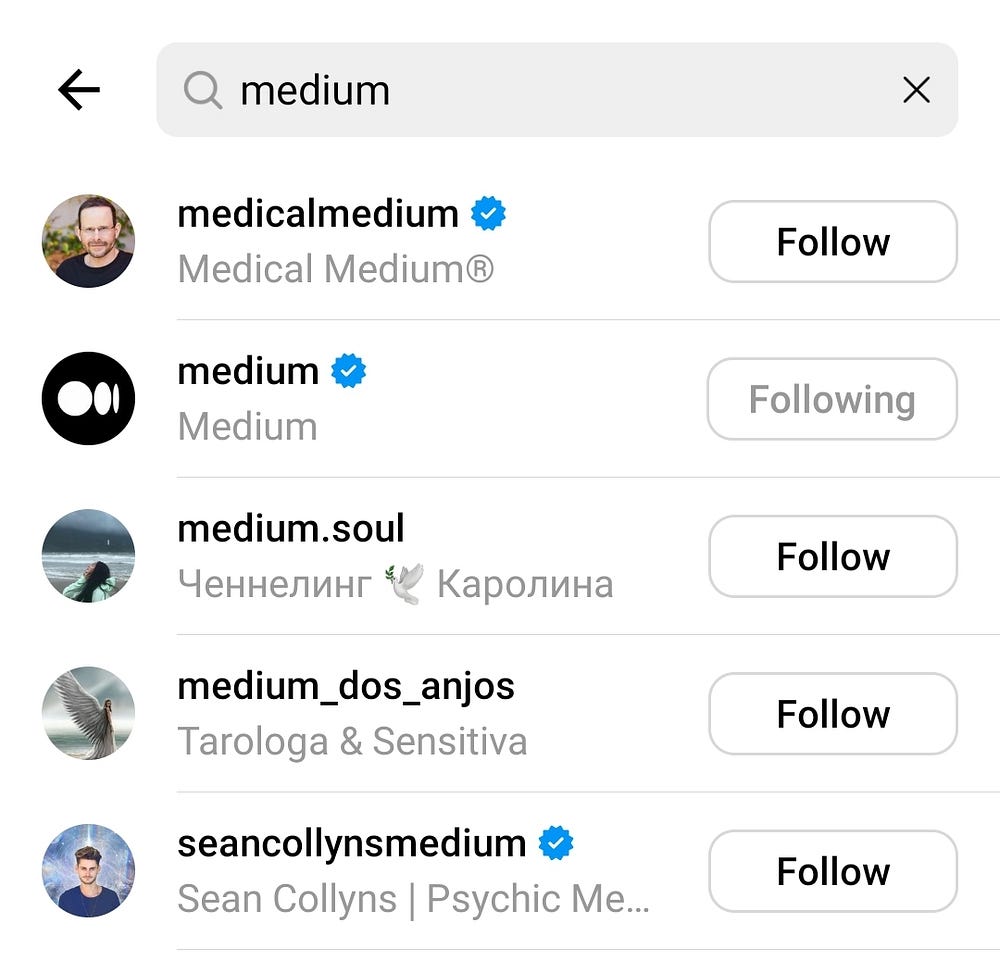The height and width of the screenshot is (959, 1000).
Task: Click the verified badge next to medium
Action: coord(349,371)
